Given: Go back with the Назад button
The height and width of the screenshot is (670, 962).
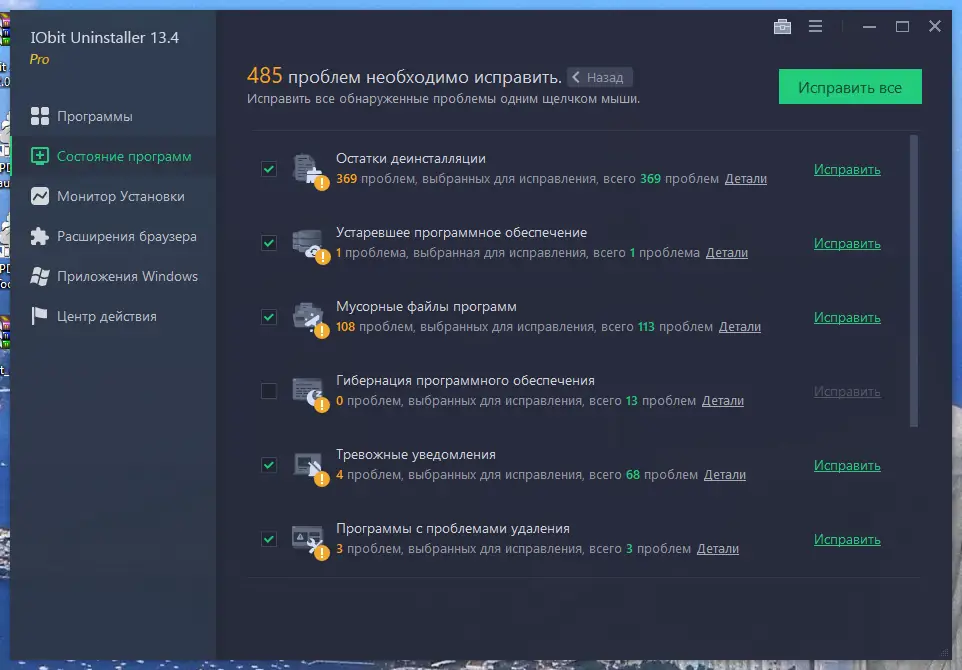Looking at the screenshot, I should pos(599,77).
